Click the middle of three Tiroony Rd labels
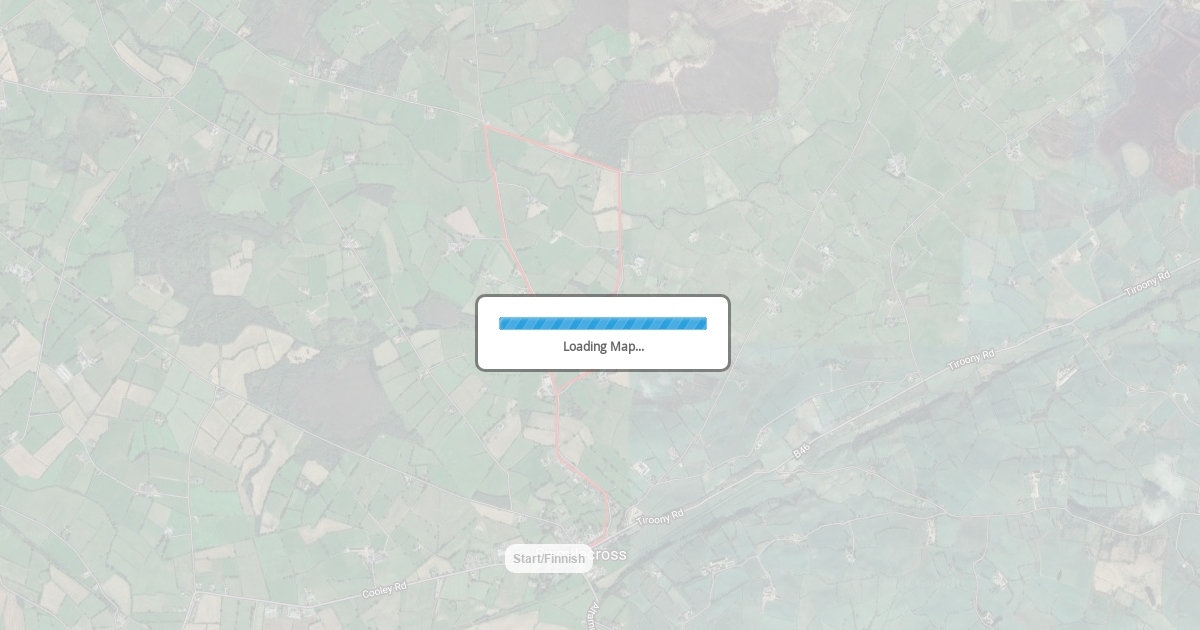Image resolution: width=1200 pixels, height=630 pixels. click(x=972, y=362)
